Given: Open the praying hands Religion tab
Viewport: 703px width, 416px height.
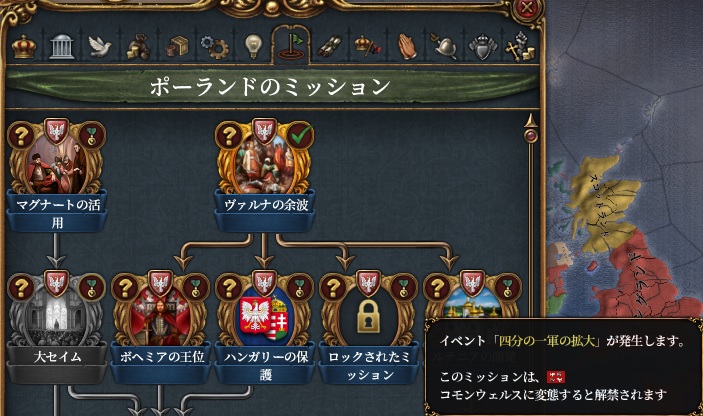Looking at the screenshot, I should [407, 47].
